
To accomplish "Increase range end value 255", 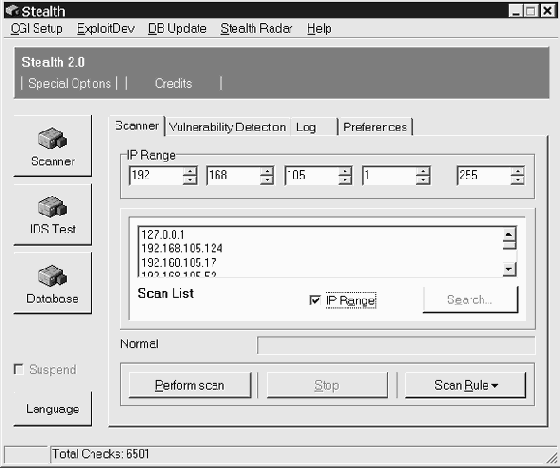I will pos(517,170).
